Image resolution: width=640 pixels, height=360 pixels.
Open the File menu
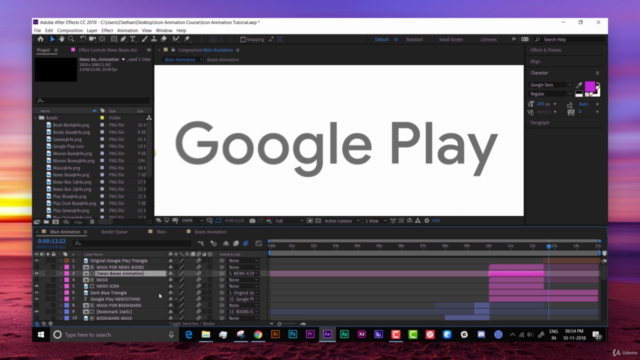[x=37, y=31]
